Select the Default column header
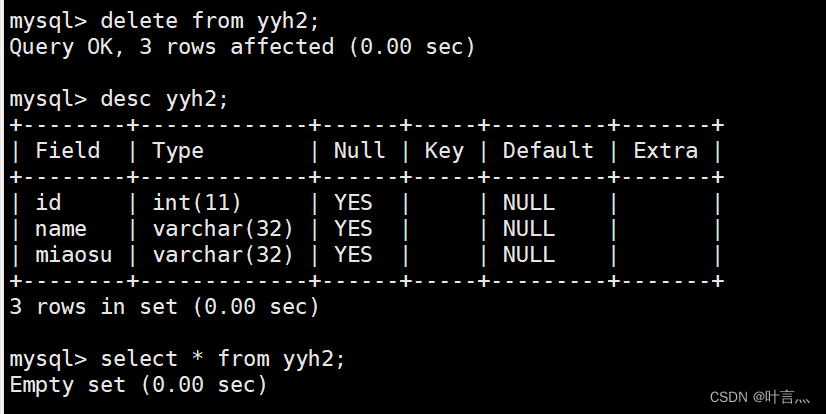 pyautogui.click(x=548, y=151)
